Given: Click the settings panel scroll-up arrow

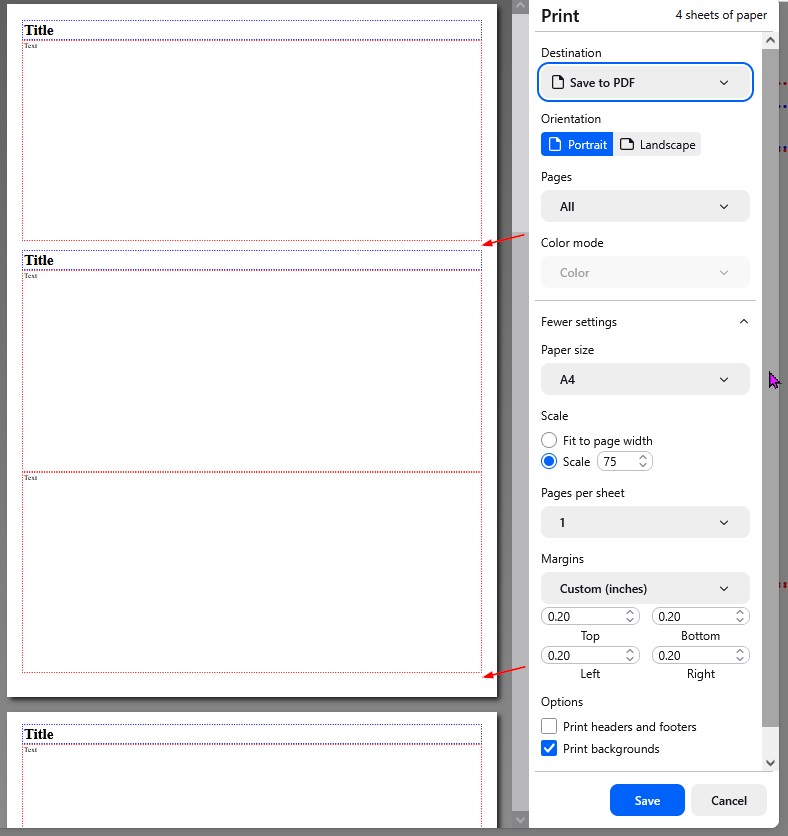Looking at the screenshot, I should coord(770,40).
